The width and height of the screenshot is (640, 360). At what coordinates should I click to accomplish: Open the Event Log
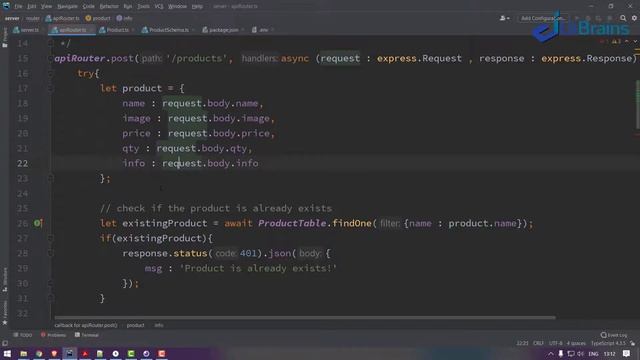614,335
